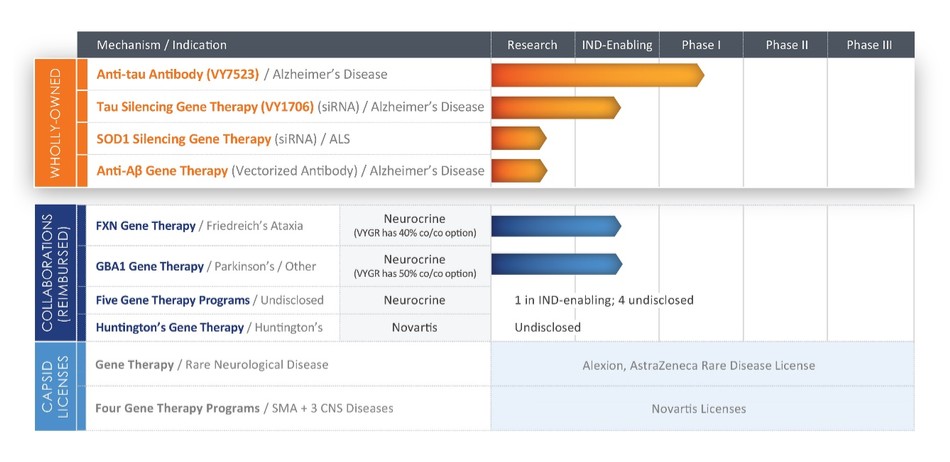Click the Novartis Licenses cell
950x462 pixels.
point(698,408)
